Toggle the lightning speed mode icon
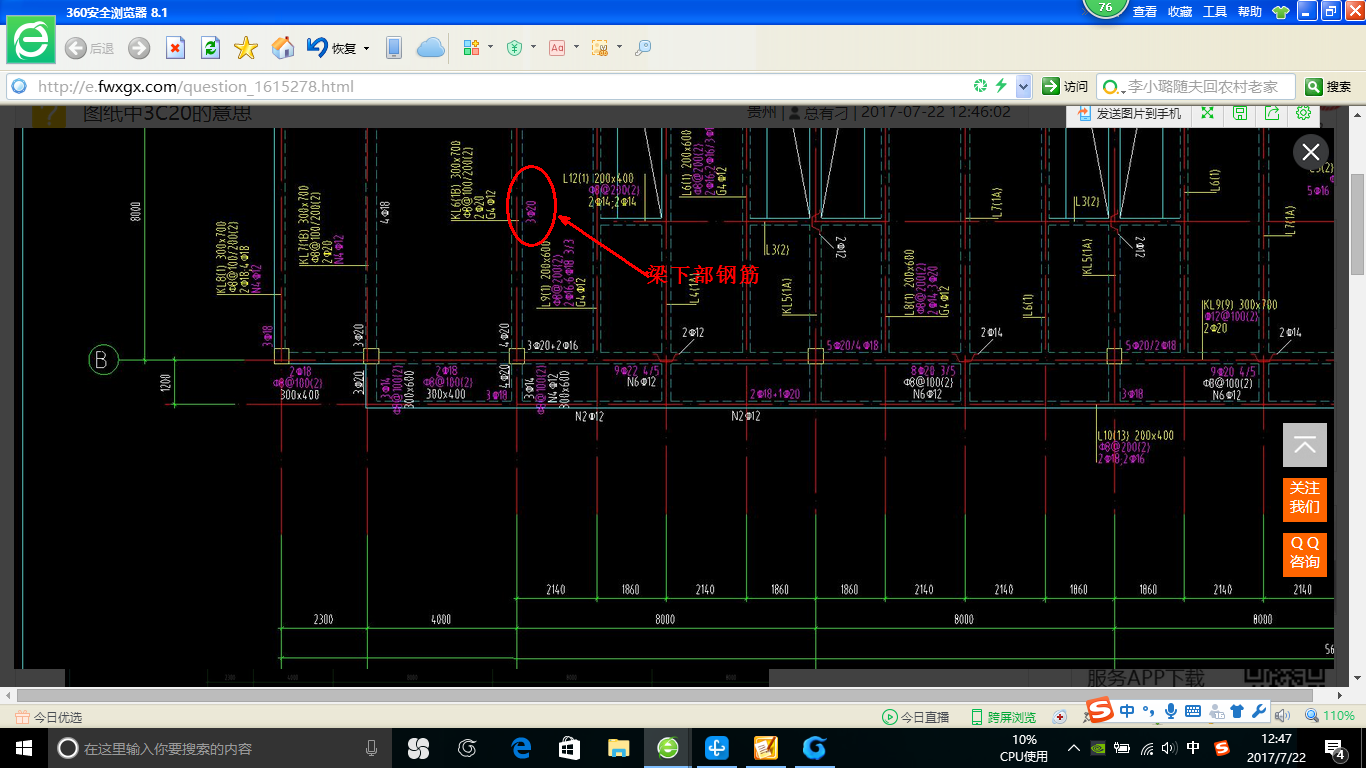 coord(1000,86)
